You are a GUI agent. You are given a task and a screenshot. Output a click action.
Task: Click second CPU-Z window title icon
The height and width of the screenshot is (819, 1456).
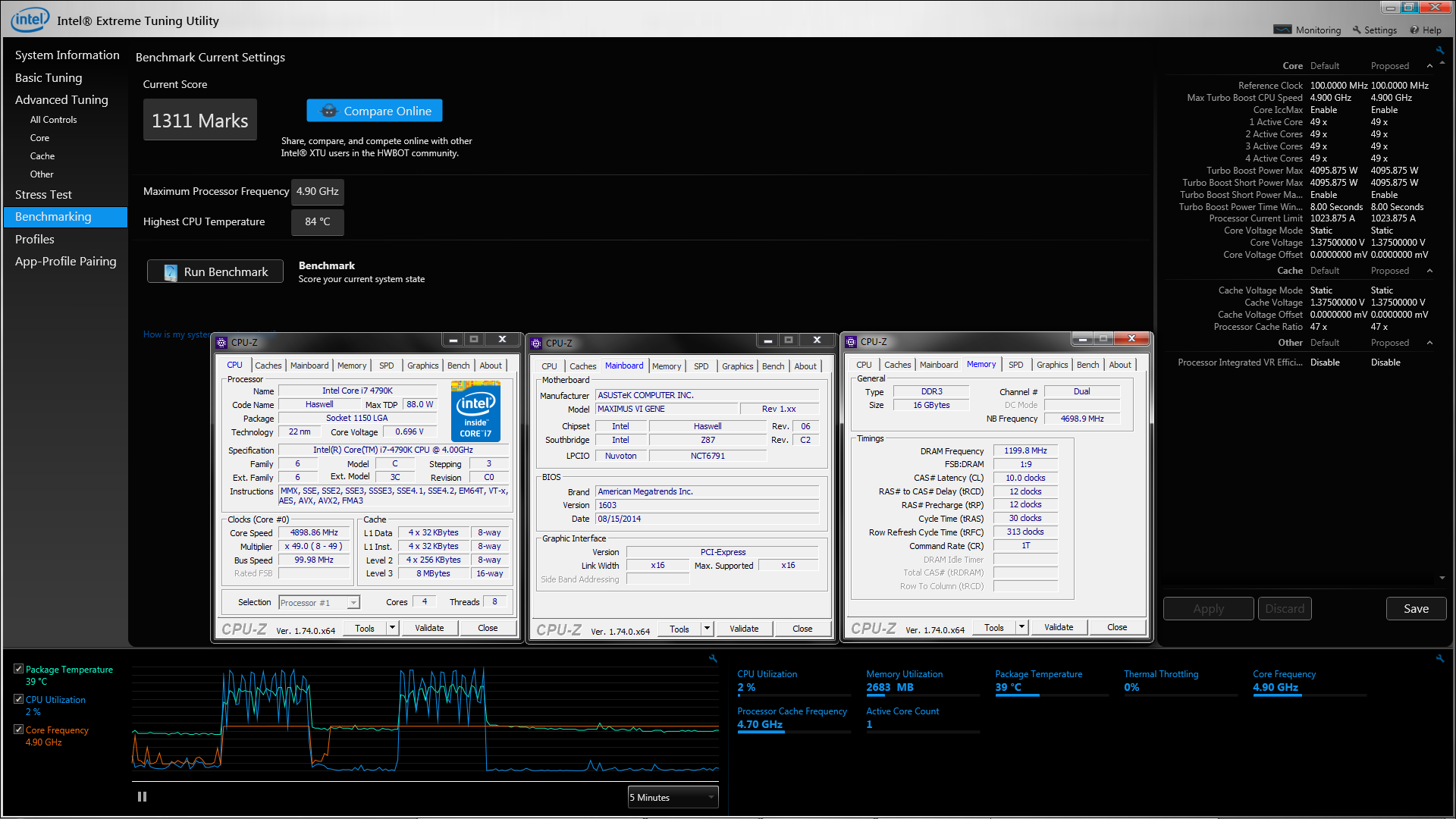click(536, 343)
